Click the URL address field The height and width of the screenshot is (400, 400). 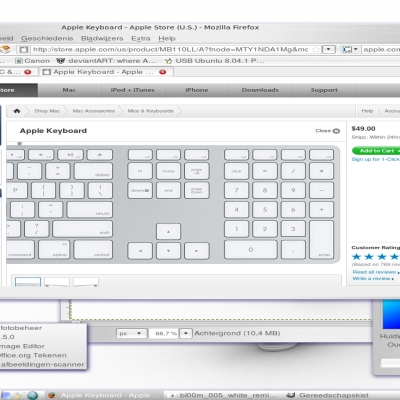(170, 49)
